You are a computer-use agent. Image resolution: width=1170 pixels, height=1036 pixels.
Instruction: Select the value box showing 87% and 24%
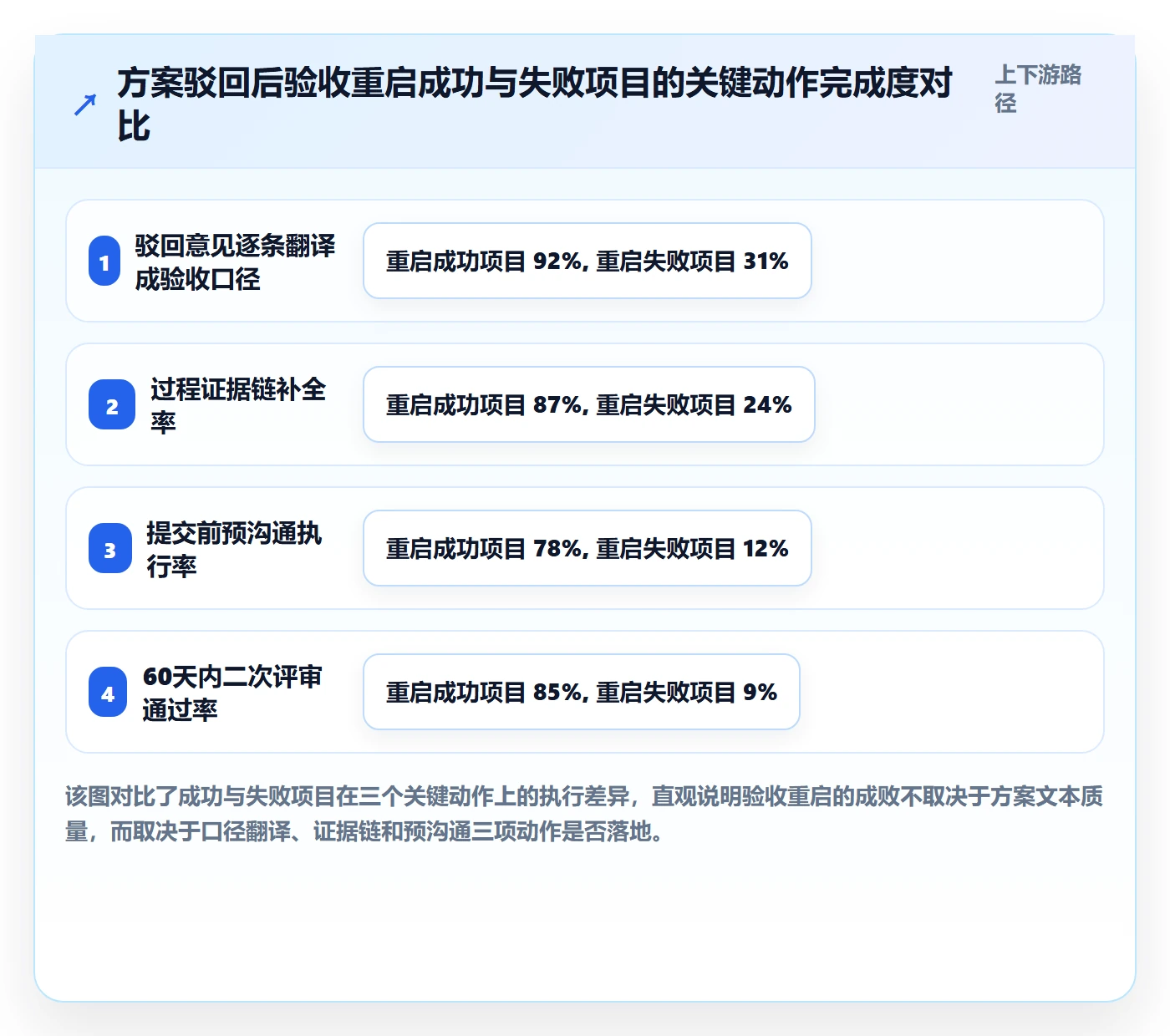[589, 404]
